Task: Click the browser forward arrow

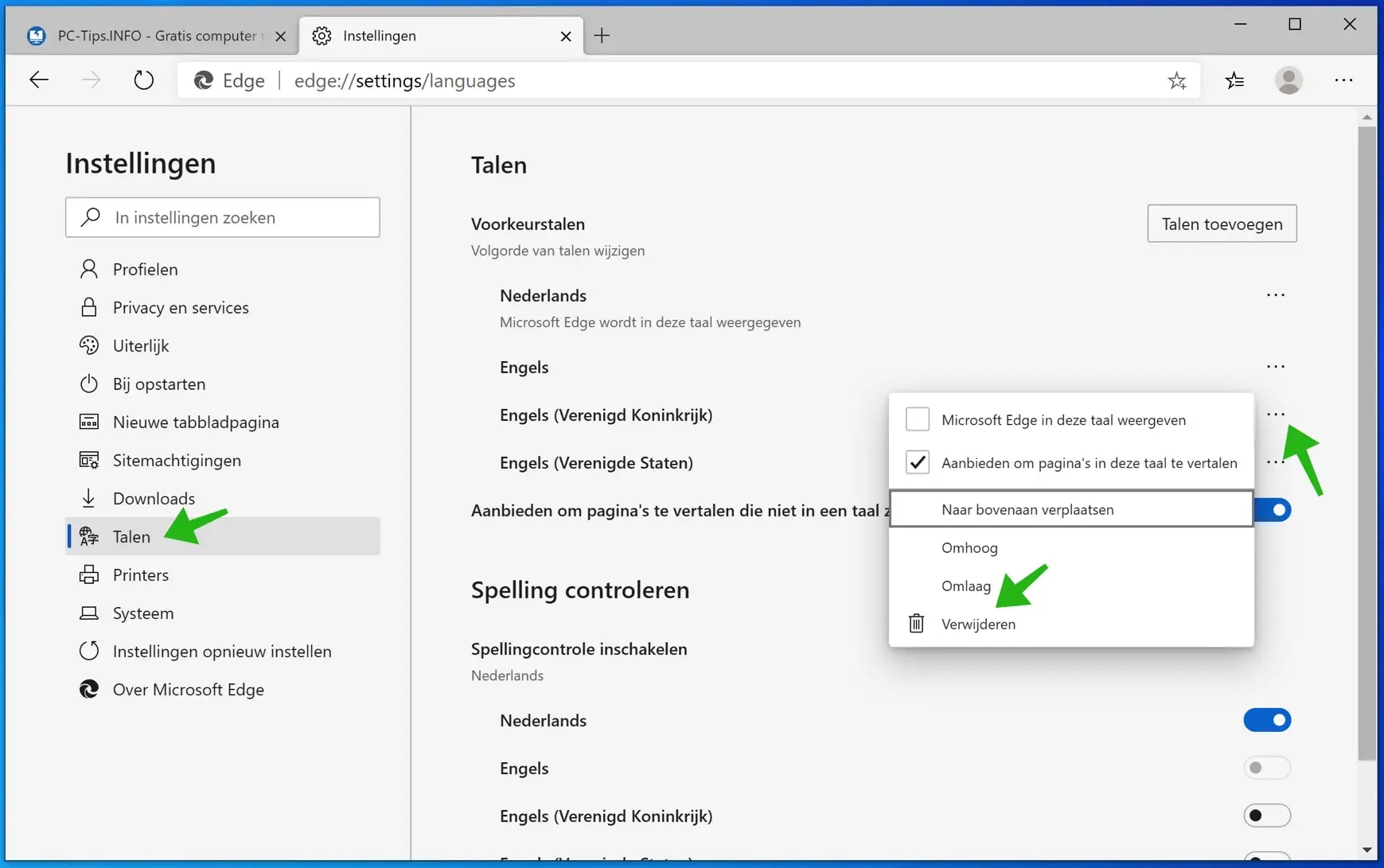Action: coord(91,80)
